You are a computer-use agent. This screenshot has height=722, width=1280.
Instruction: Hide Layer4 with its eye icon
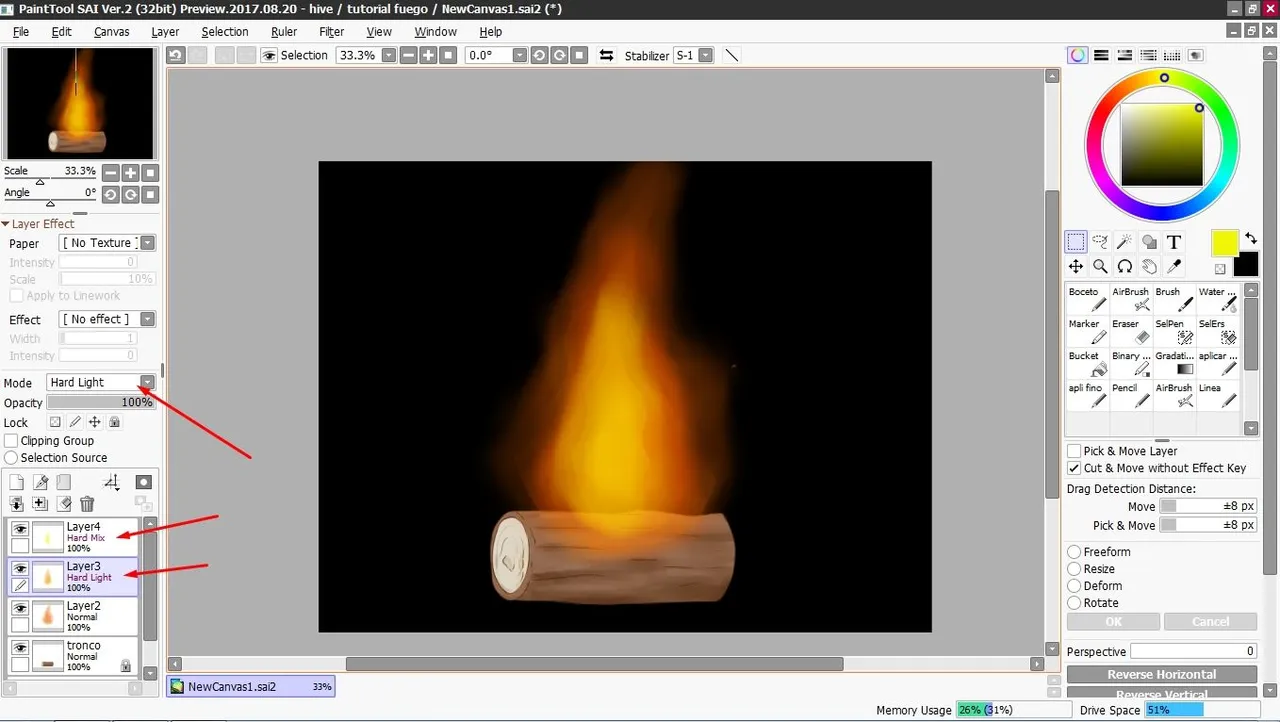(x=20, y=528)
